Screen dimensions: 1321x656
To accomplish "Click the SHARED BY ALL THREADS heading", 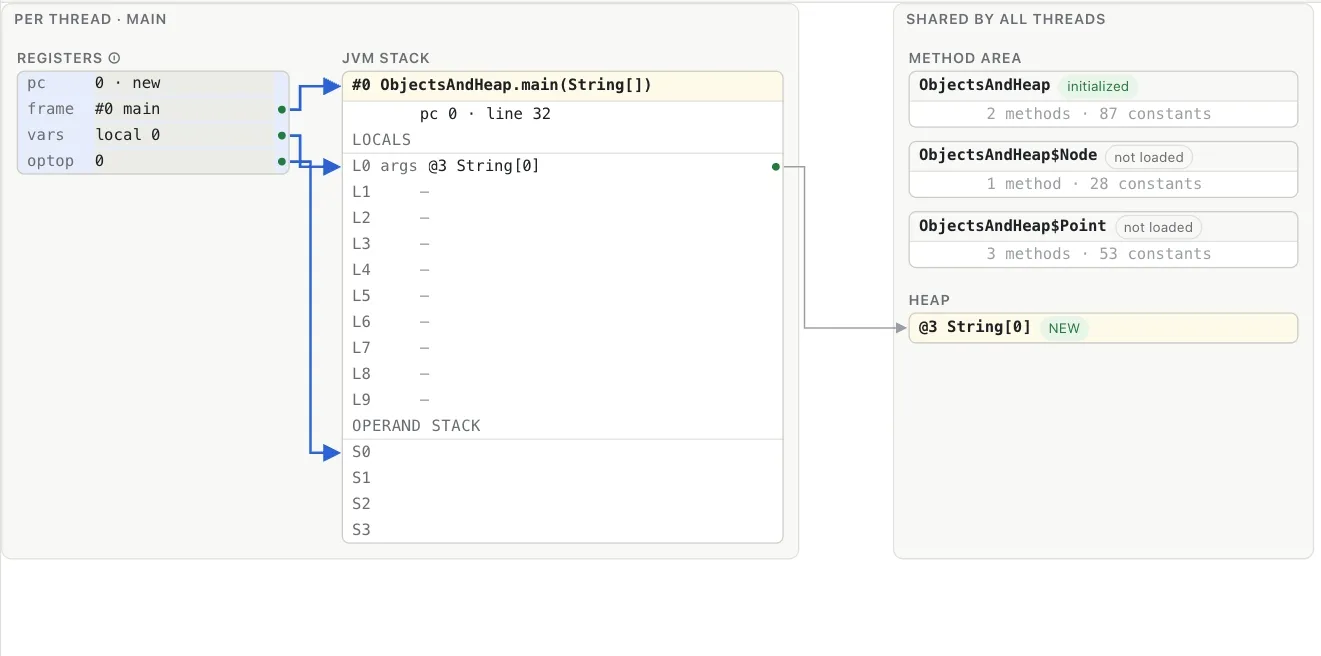I will [1005, 19].
